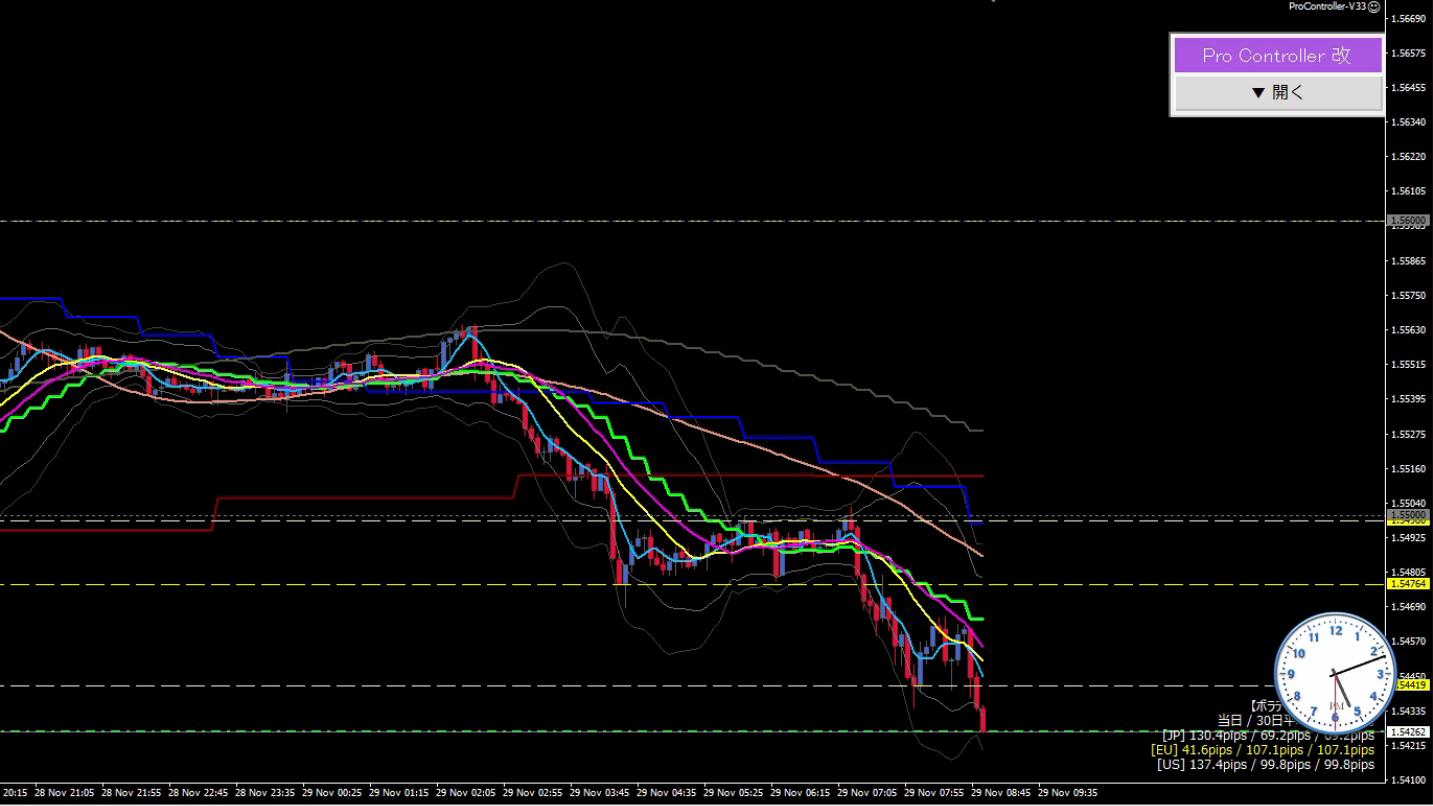1433x806 pixels.
Task: Click the 29 Nov 03:45 time label
Action: pos(599,792)
